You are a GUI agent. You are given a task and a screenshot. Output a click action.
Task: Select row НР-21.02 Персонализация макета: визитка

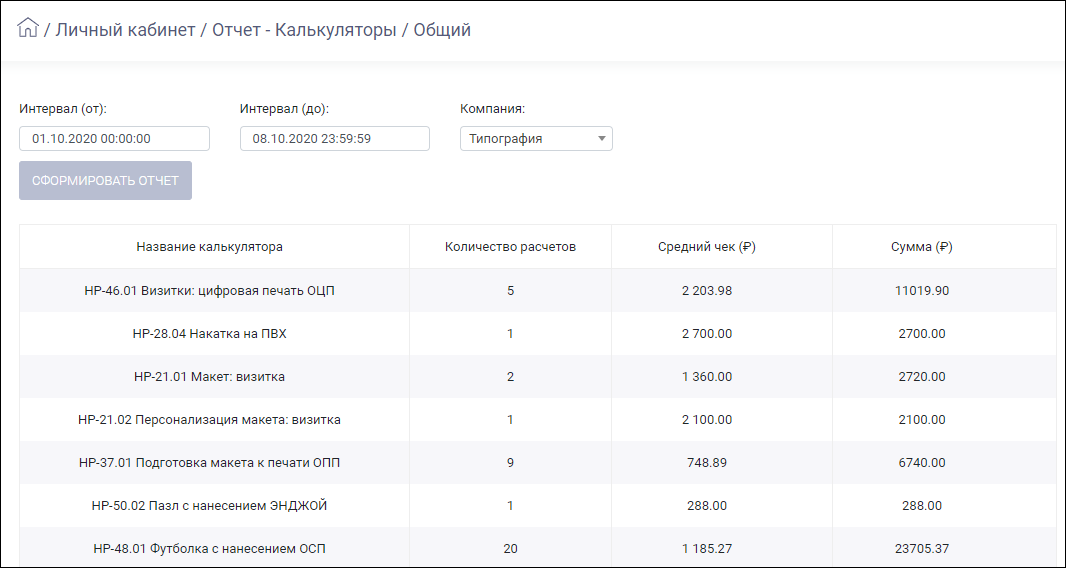(538, 420)
